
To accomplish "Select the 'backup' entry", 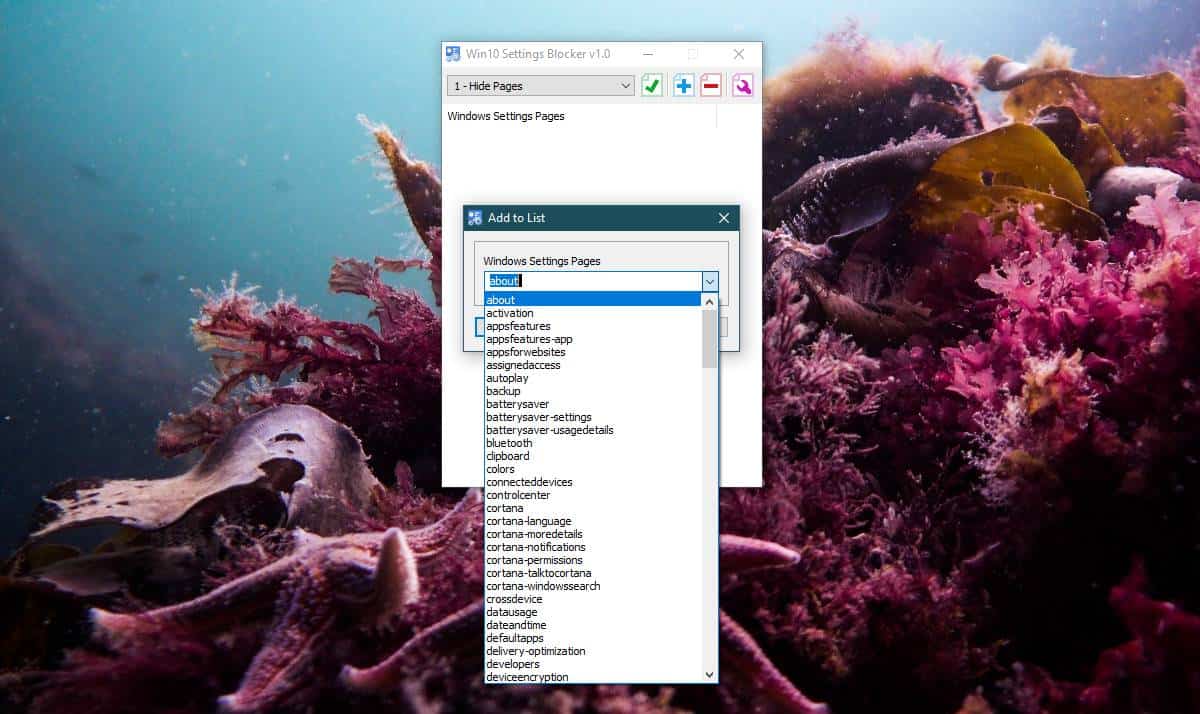I will pyautogui.click(x=593, y=391).
